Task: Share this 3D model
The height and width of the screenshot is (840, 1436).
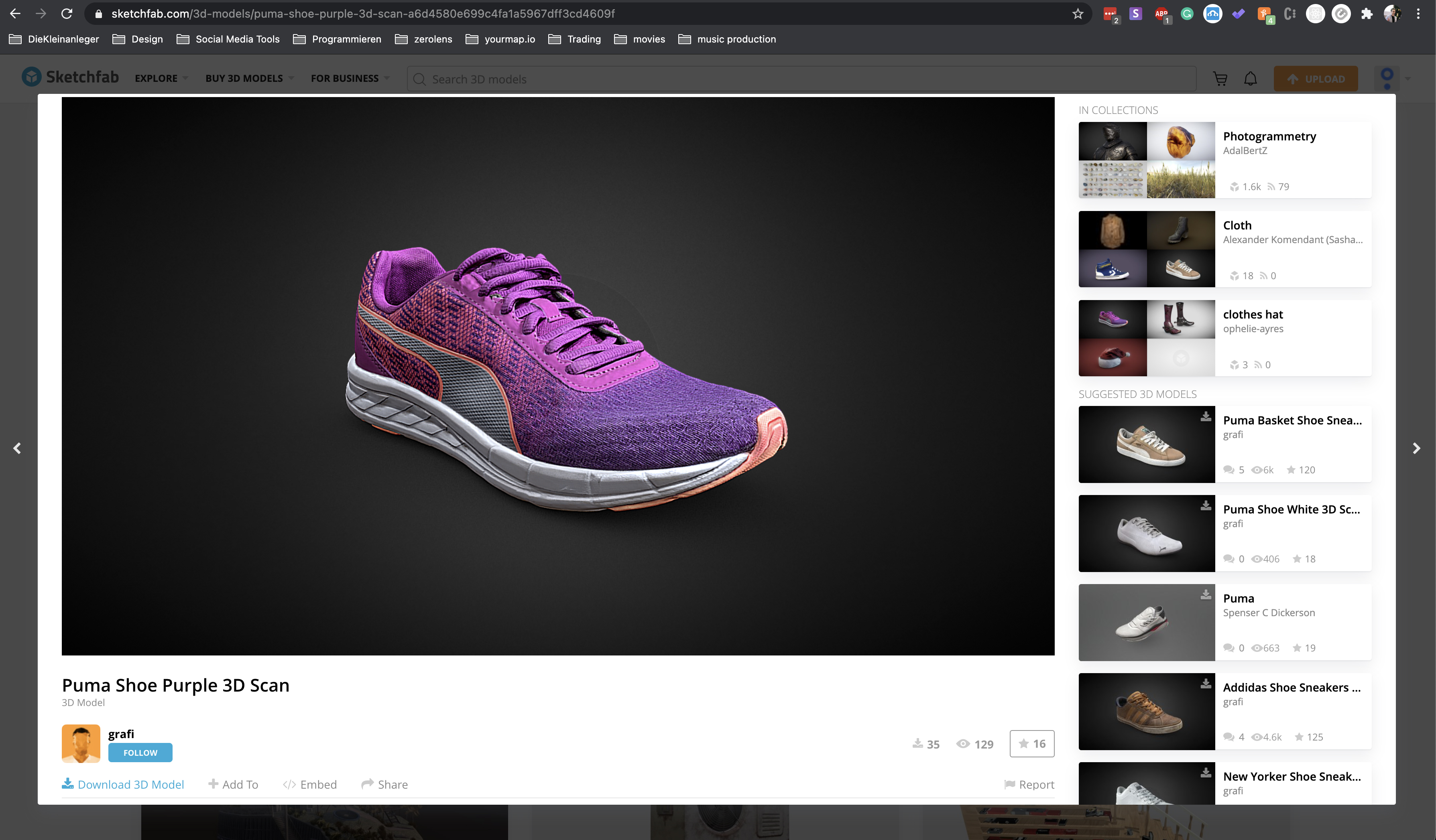Action: click(x=384, y=784)
